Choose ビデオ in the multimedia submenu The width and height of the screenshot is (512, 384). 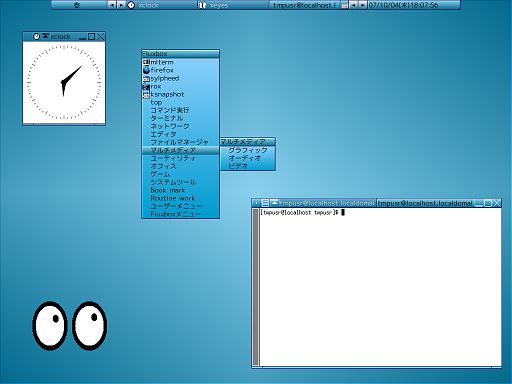coord(248,166)
